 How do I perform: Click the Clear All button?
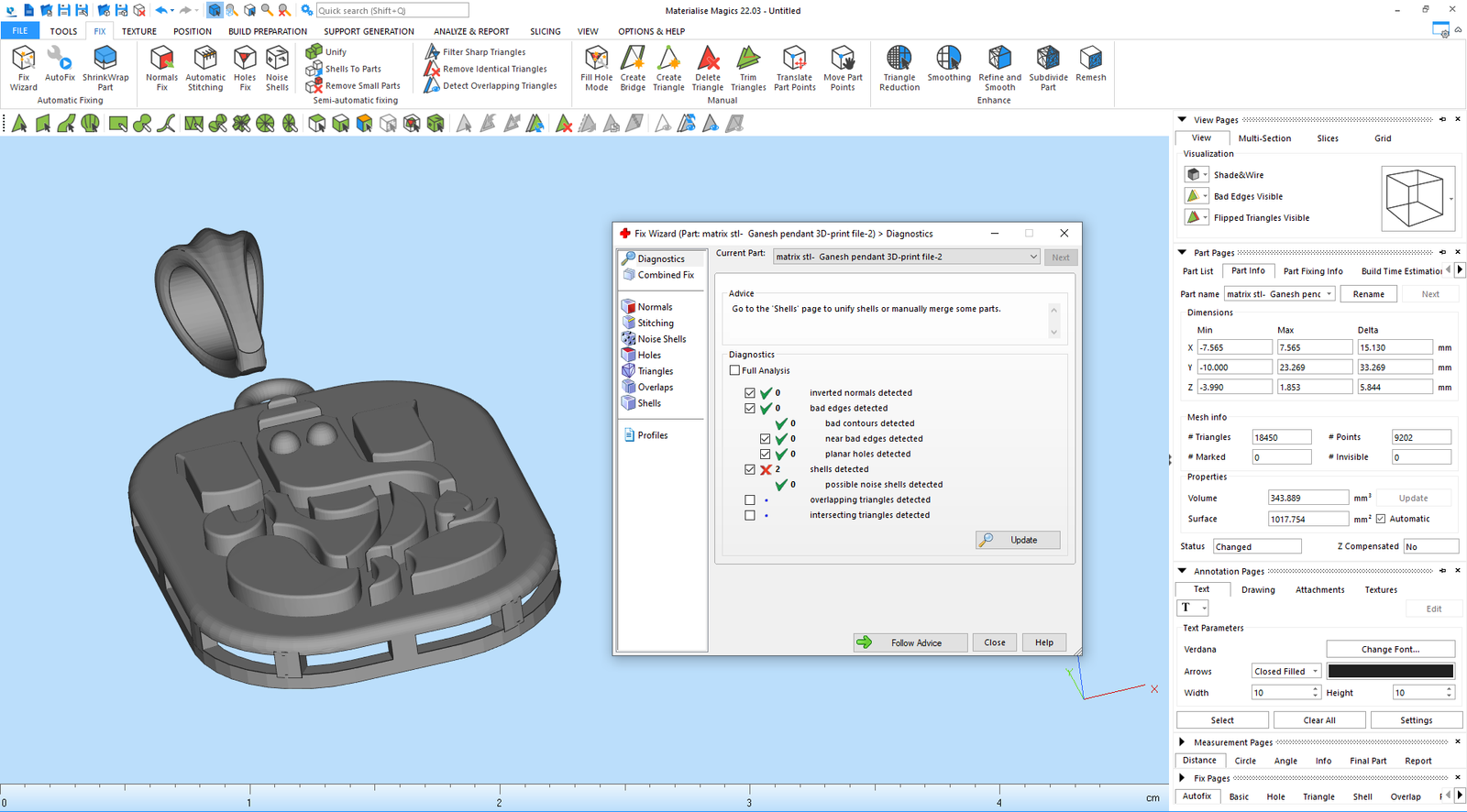click(x=1319, y=720)
